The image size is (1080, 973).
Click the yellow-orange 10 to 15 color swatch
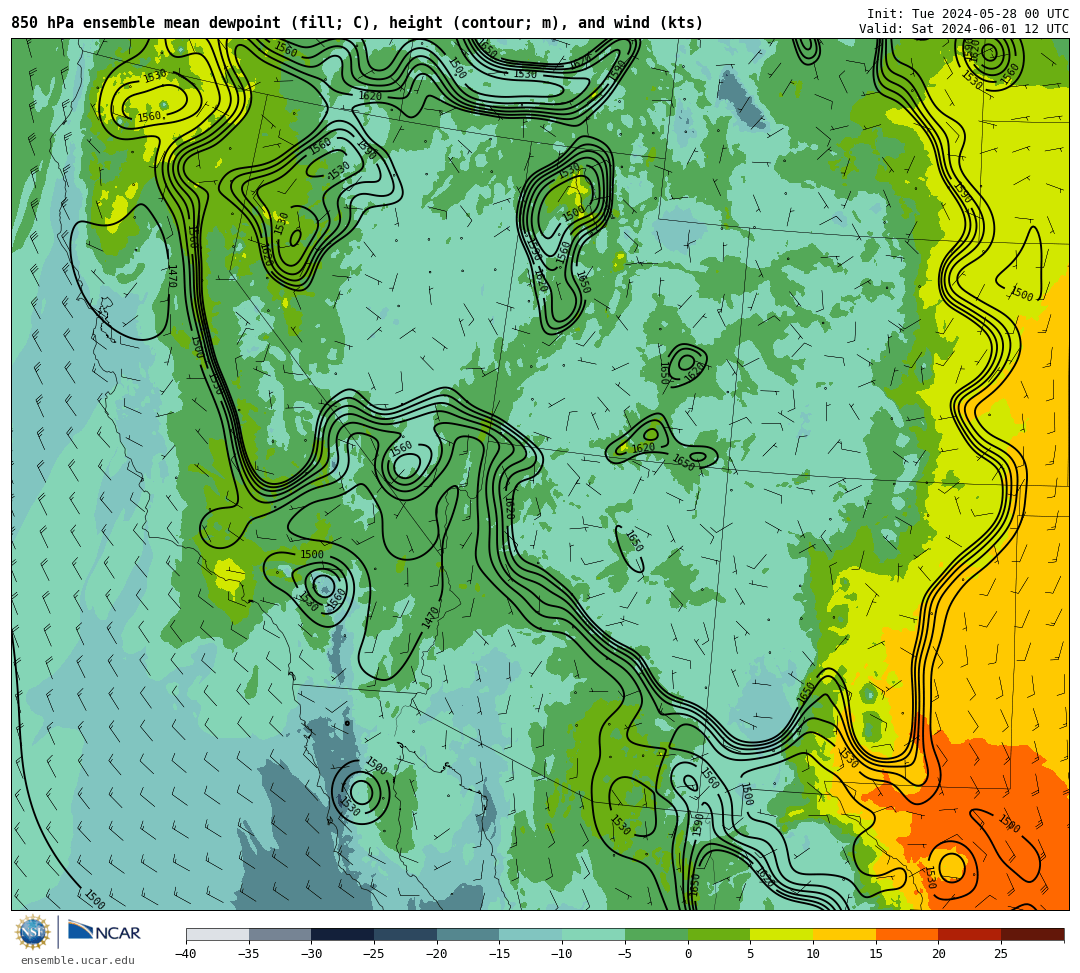[844, 934]
